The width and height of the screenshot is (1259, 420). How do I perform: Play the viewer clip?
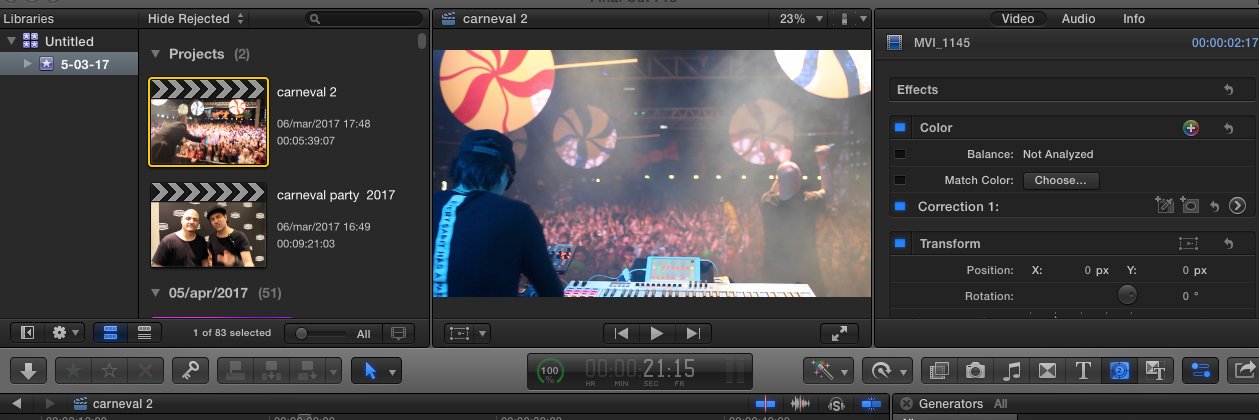click(x=657, y=333)
